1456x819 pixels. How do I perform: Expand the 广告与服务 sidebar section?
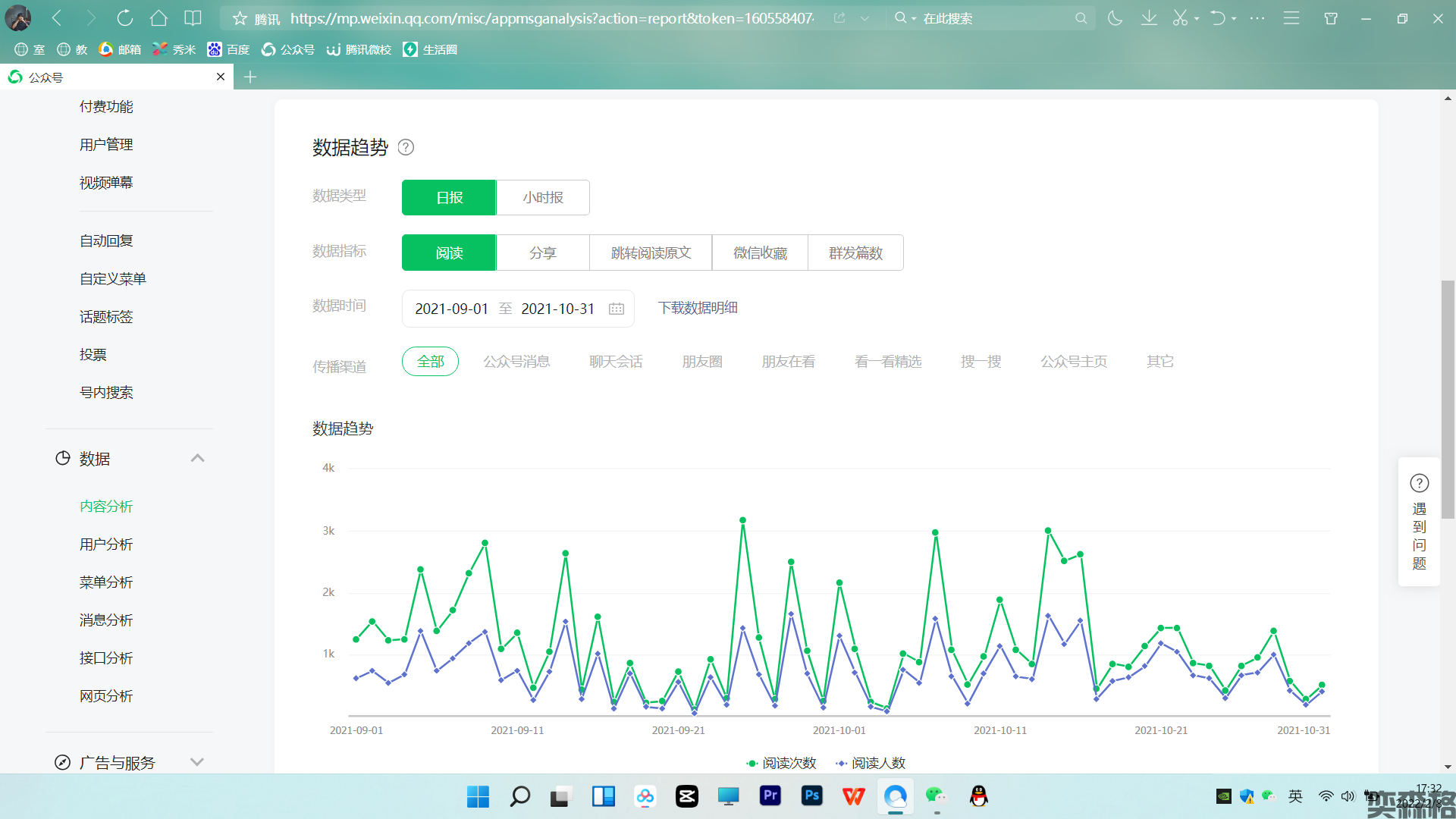click(197, 762)
